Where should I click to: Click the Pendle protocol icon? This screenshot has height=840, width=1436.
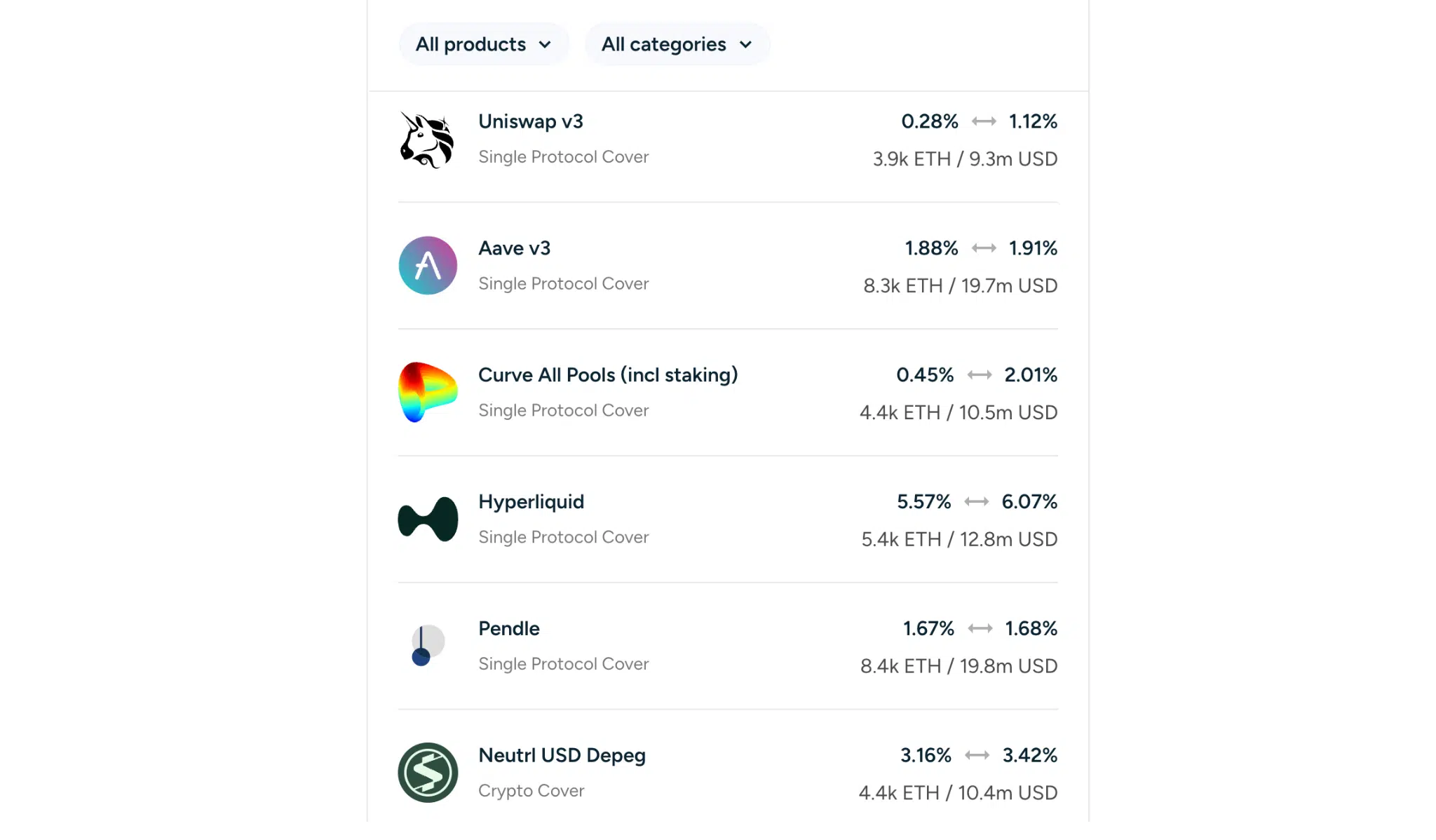[x=428, y=645]
